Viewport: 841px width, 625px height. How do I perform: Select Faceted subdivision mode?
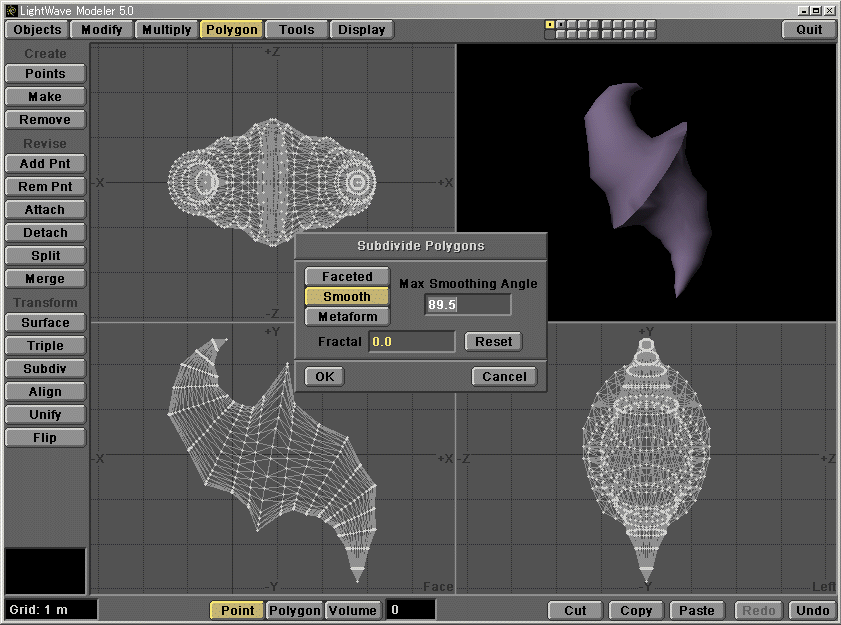[346, 276]
